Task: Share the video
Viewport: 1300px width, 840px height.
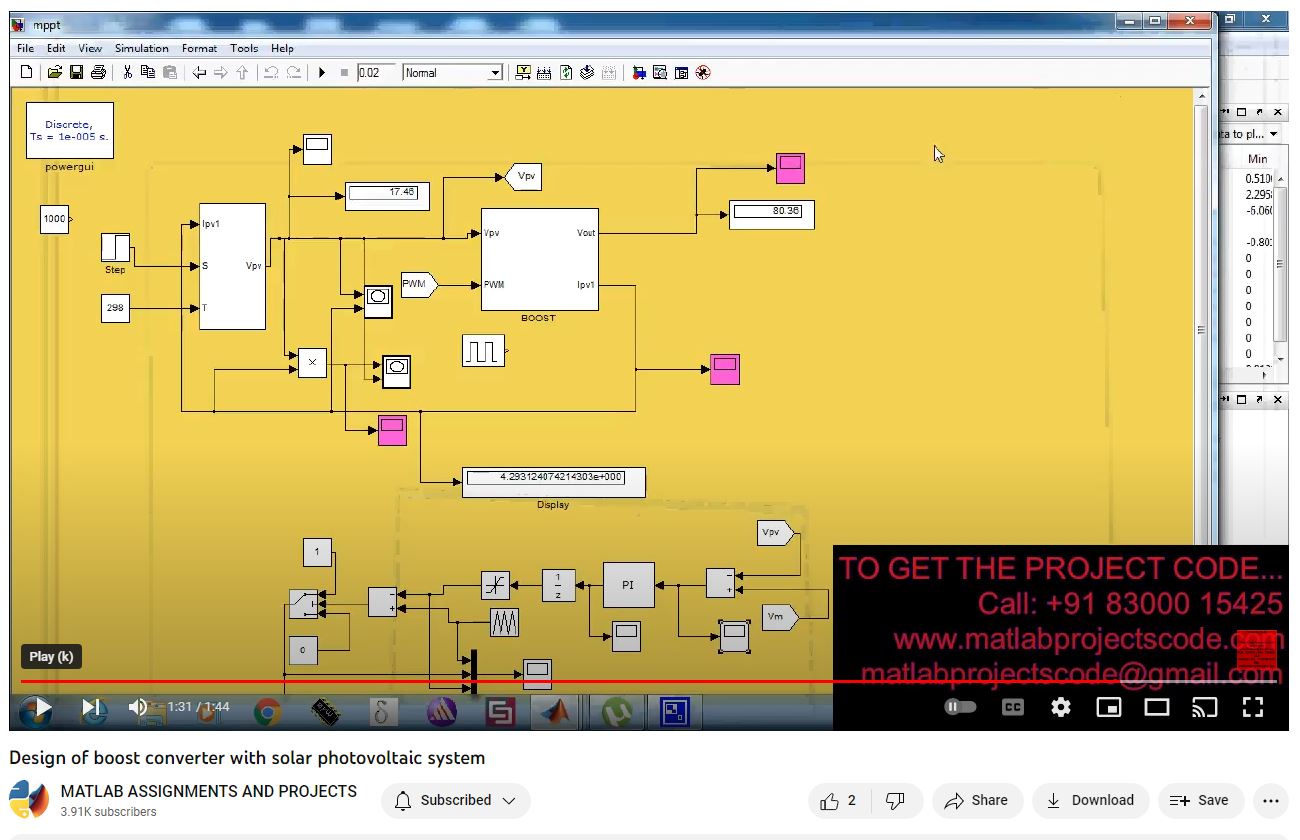Action: [x=976, y=800]
